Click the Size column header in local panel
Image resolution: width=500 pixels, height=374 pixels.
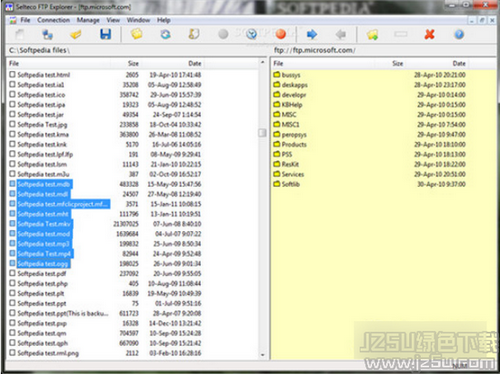[x=133, y=63]
